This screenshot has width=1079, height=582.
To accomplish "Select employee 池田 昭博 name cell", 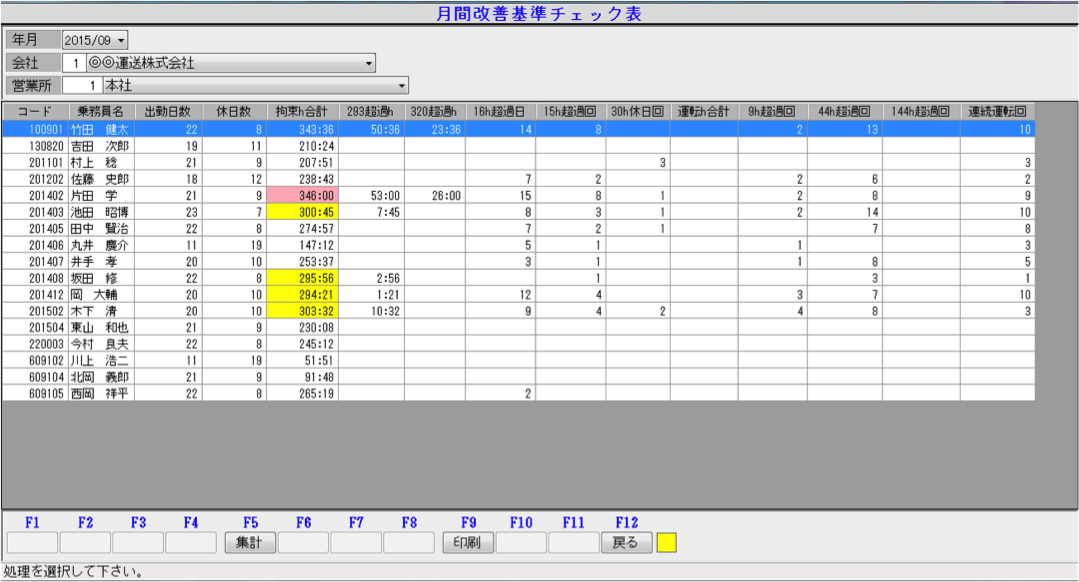I will pos(100,212).
